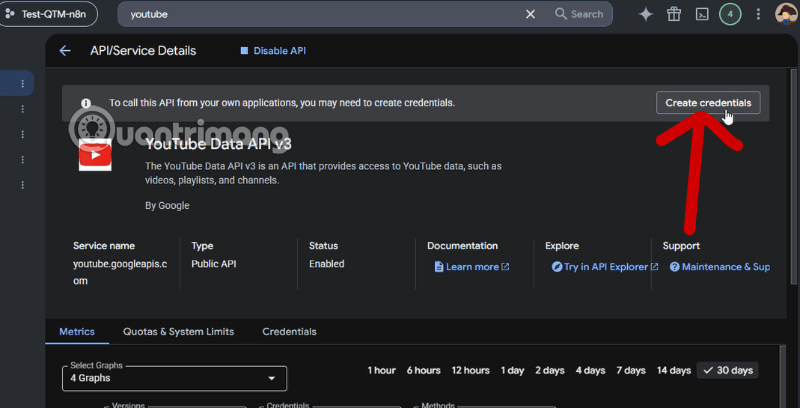Viewport: 800px width, 408px height.
Task: Activate Cloud Shell terminal icon
Action: 702,14
